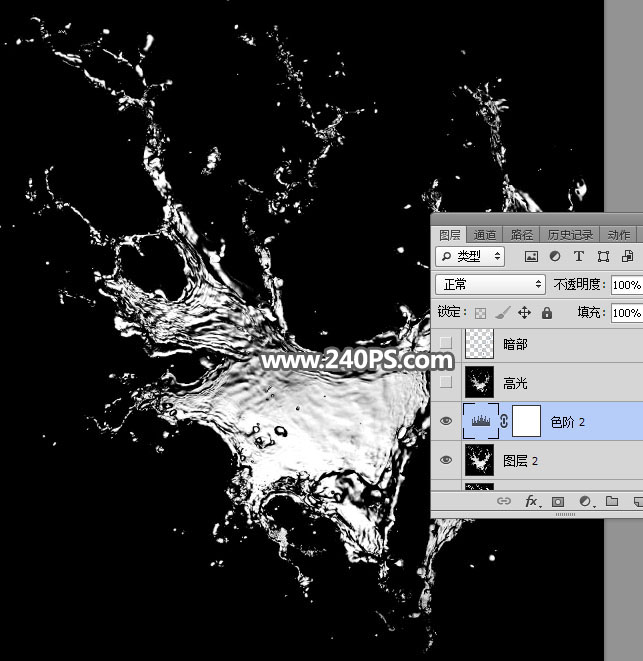Show the 高光 layer visibility box
The image size is (643, 661).
click(x=446, y=382)
